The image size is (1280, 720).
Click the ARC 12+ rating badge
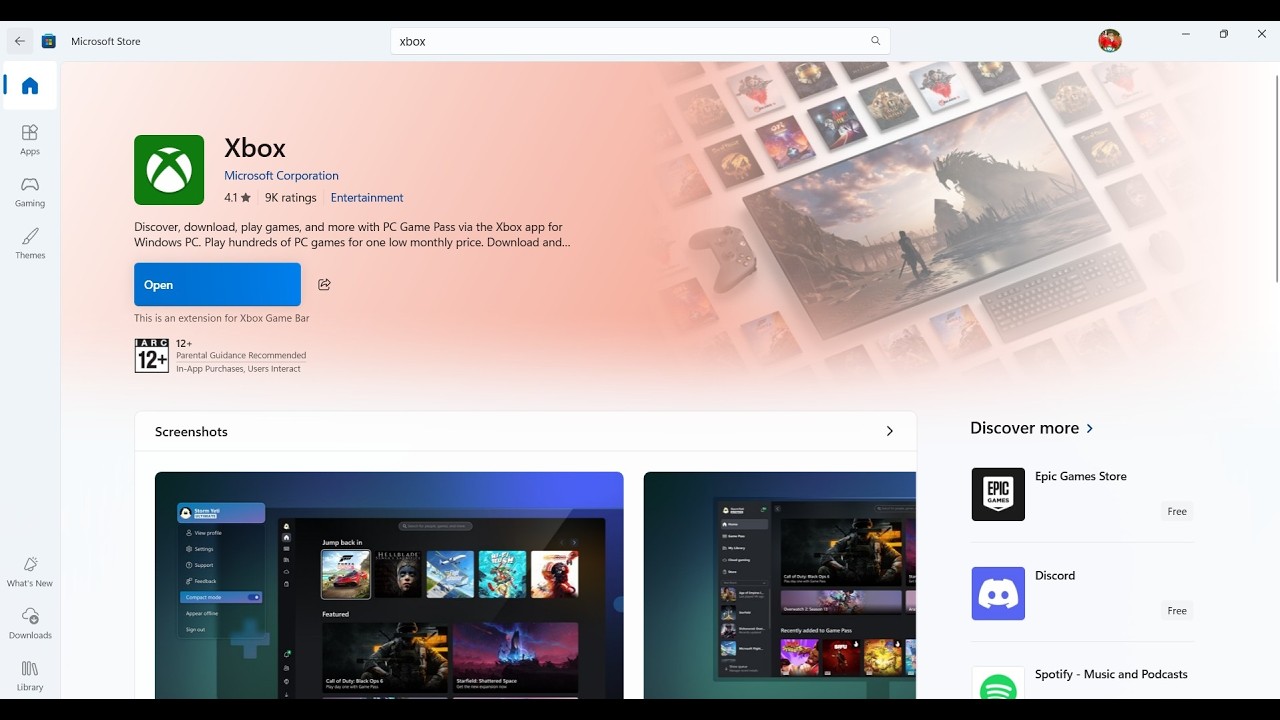[152, 355]
